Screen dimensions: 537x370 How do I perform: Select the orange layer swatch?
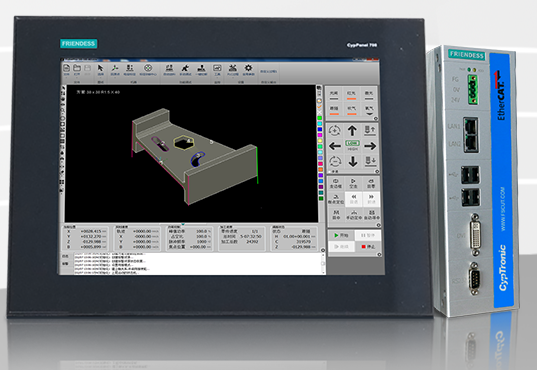(321, 170)
